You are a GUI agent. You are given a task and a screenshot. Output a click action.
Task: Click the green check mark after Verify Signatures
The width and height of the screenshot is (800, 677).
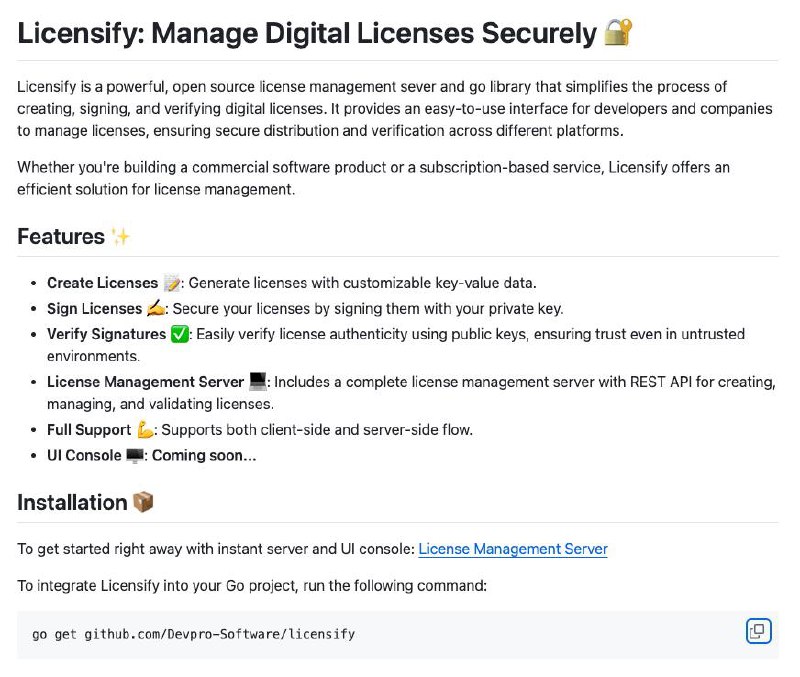tap(180, 334)
